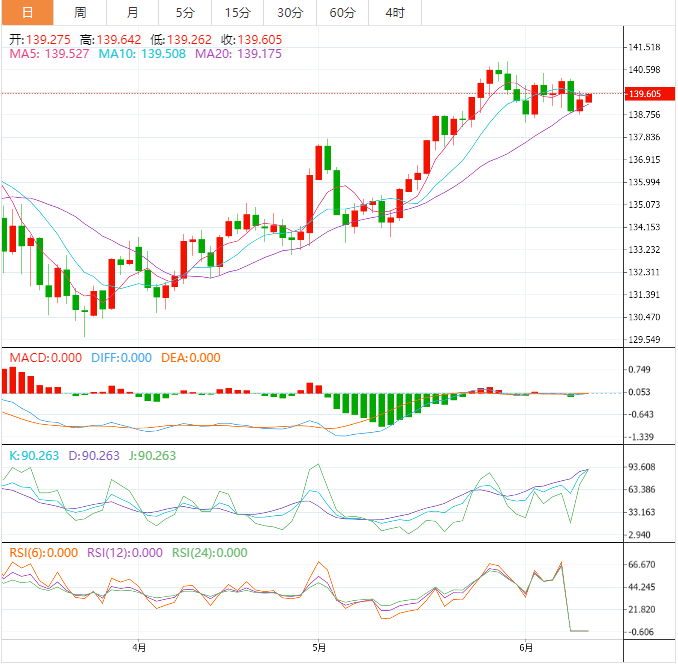Viewport: 678px width, 669px height.
Task: Click the -1.339 MACD axis label
Action: [x=640, y=437]
